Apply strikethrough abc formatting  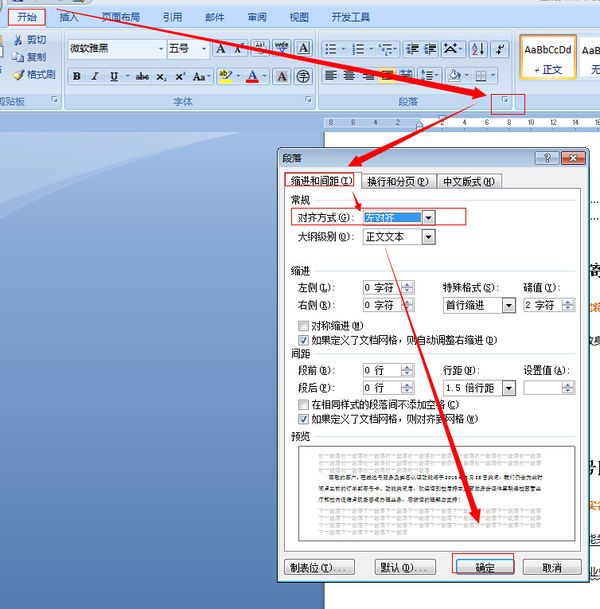pos(143,77)
